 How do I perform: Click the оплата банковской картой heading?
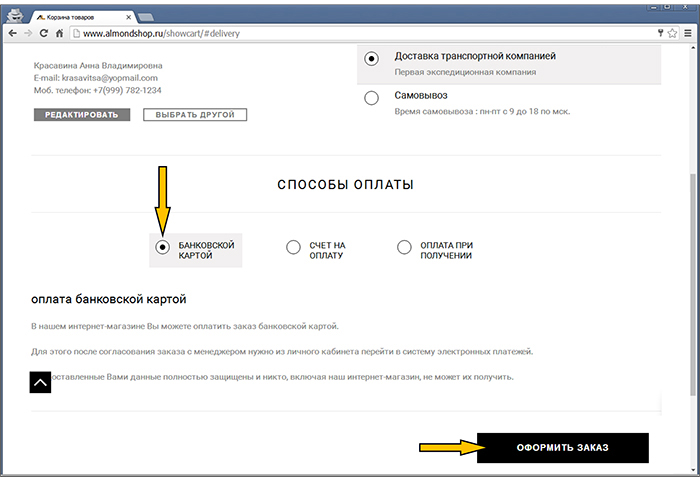tap(108, 299)
